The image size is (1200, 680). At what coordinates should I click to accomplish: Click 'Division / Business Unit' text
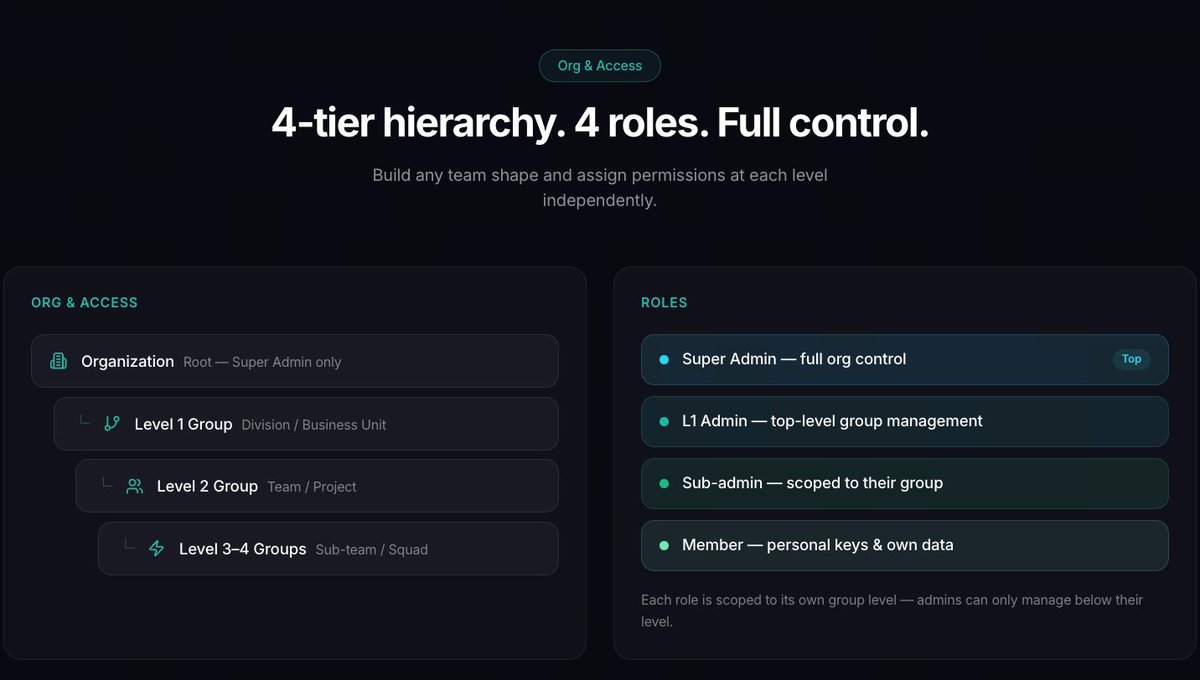pos(314,425)
